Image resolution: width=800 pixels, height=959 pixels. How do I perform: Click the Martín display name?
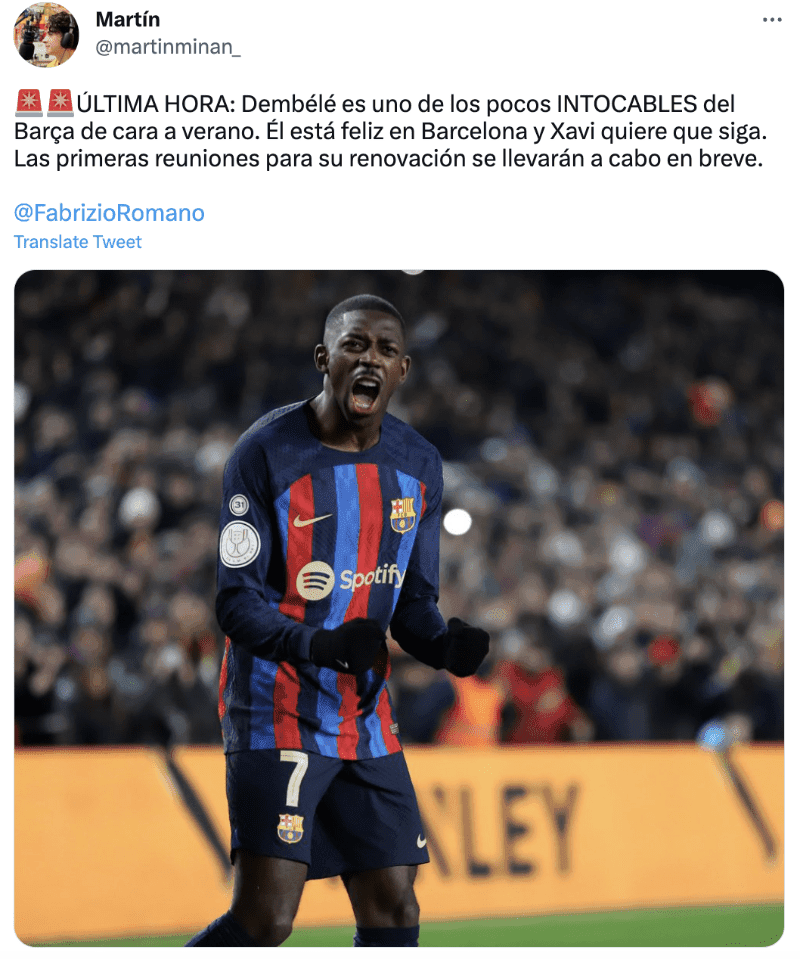[127, 20]
